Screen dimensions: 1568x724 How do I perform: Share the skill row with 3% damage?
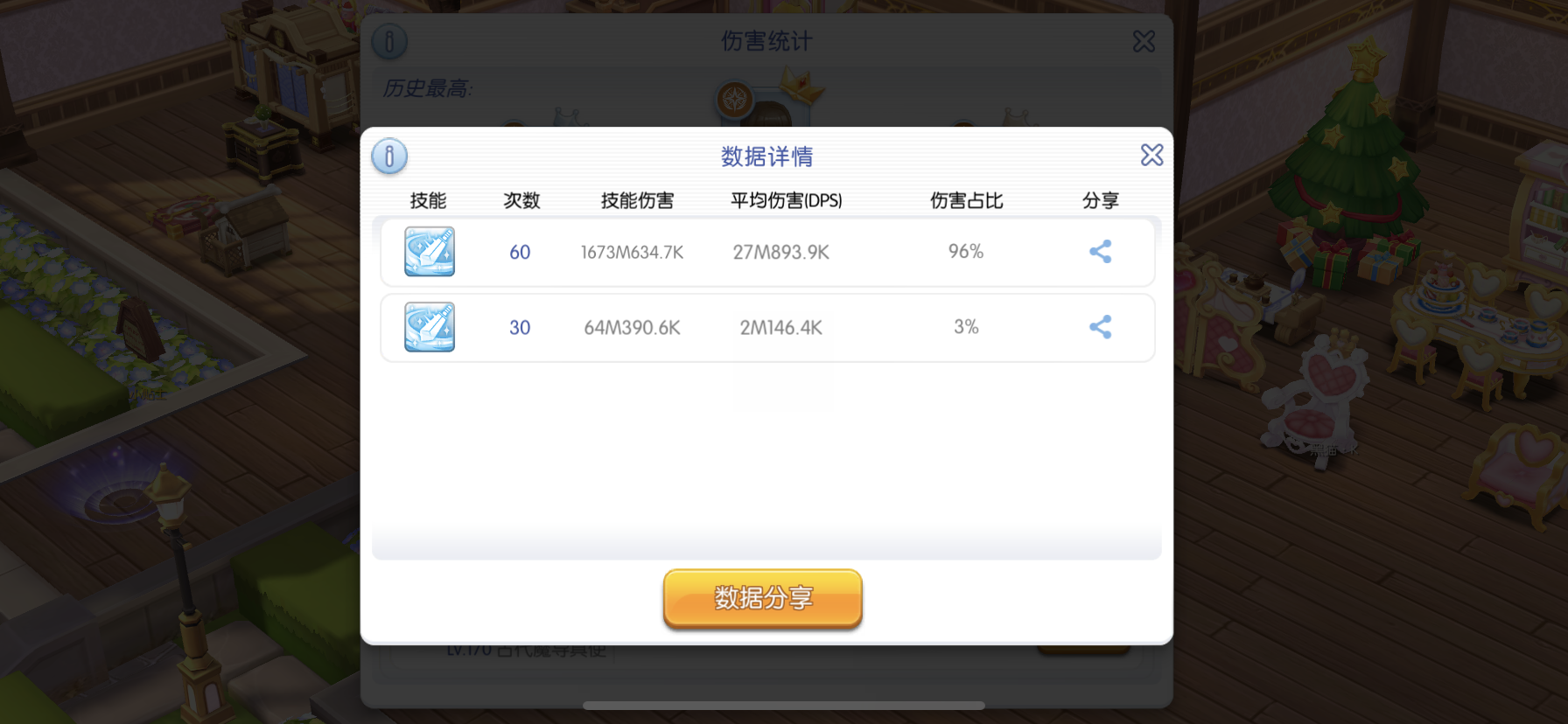tap(1100, 327)
